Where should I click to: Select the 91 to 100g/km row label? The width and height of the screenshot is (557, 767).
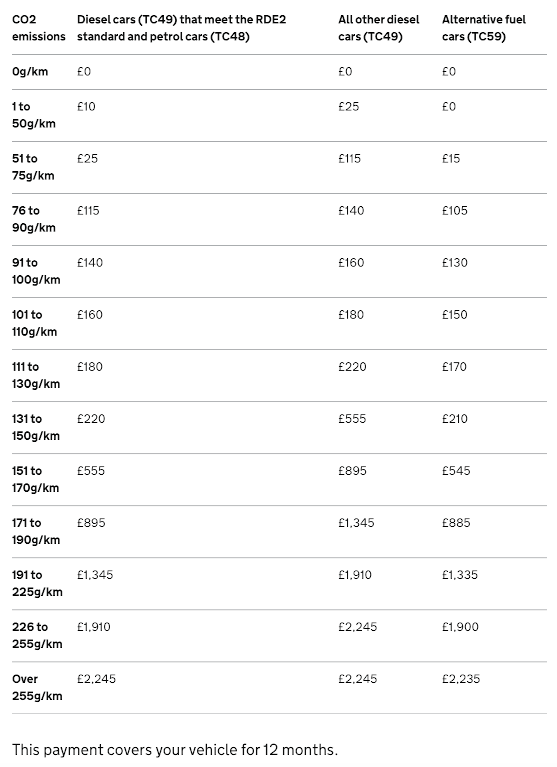pos(36,271)
